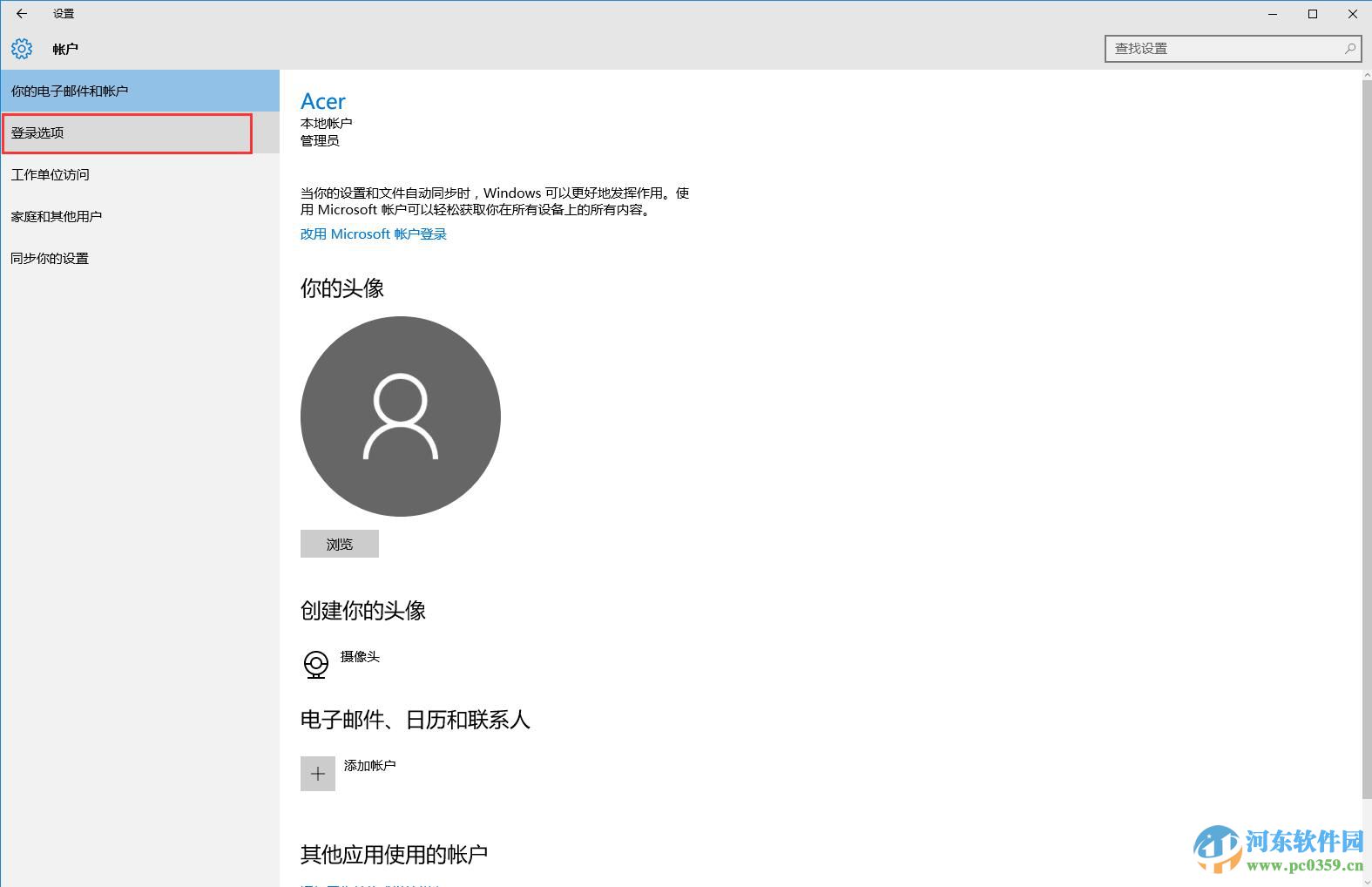Click the back arrow in title bar
The image size is (1372, 887).
tap(22, 13)
